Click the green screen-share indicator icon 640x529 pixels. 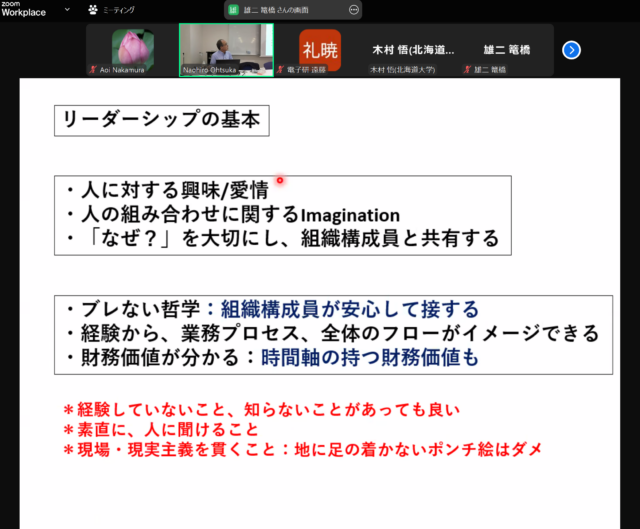coord(234,9)
